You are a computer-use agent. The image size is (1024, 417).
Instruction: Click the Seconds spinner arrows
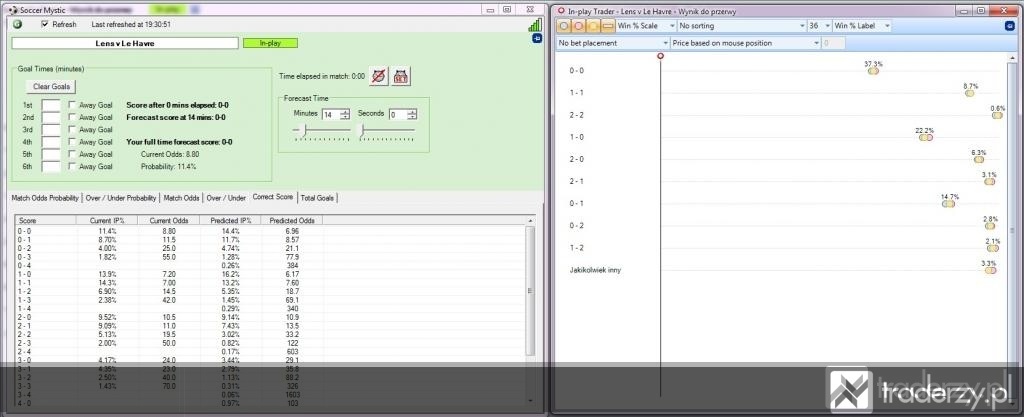412,114
